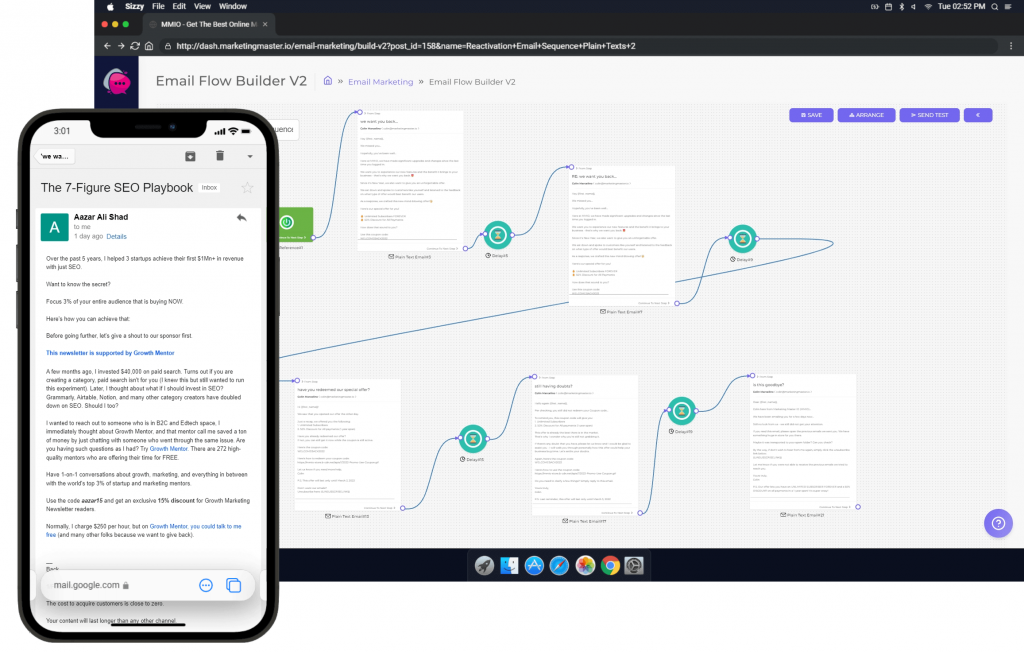
Task: Open Finder from the dock
Action: click(509, 565)
